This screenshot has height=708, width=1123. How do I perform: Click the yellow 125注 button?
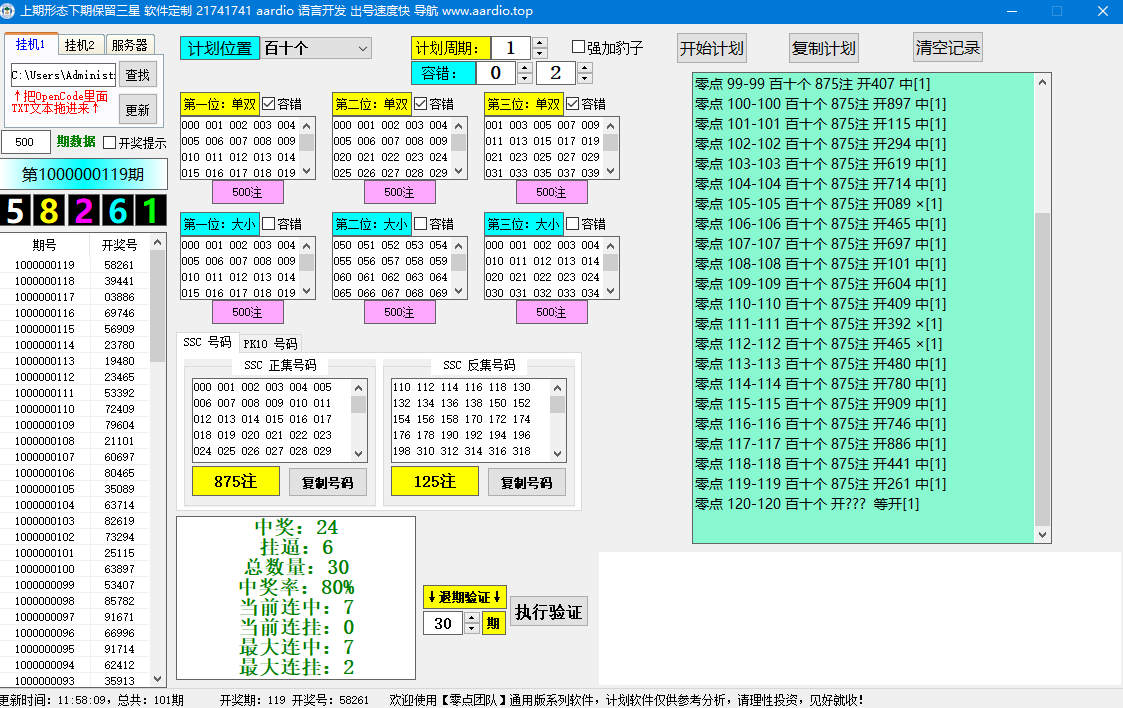pyautogui.click(x=435, y=481)
